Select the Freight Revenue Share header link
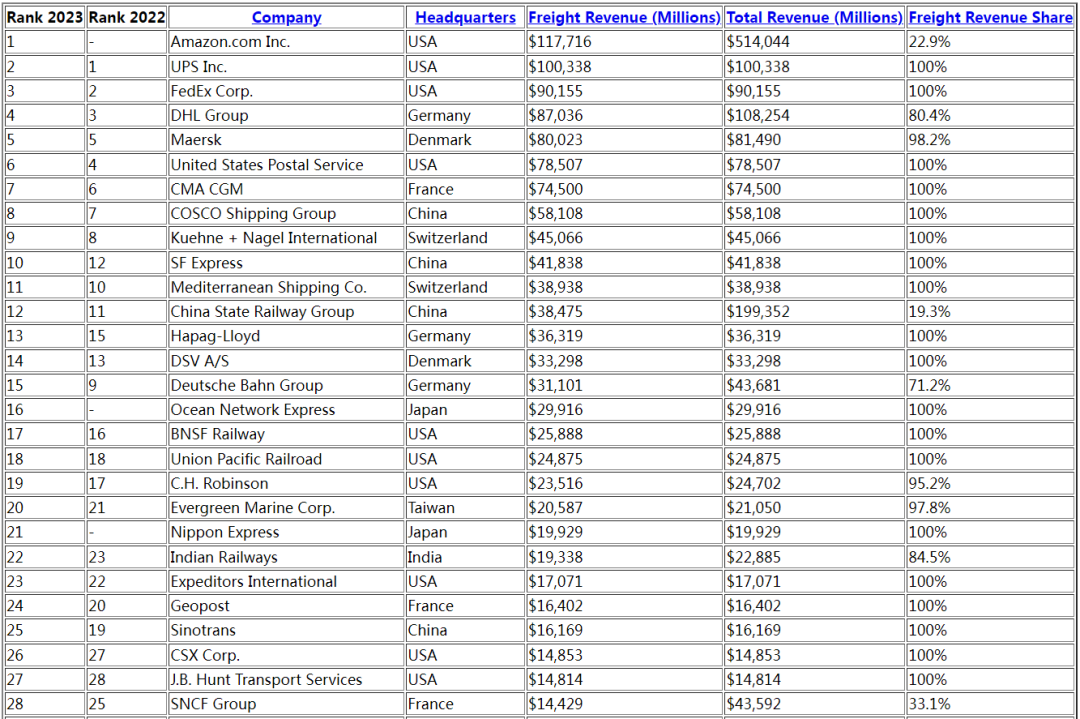The image size is (1080, 719). [x=990, y=18]
